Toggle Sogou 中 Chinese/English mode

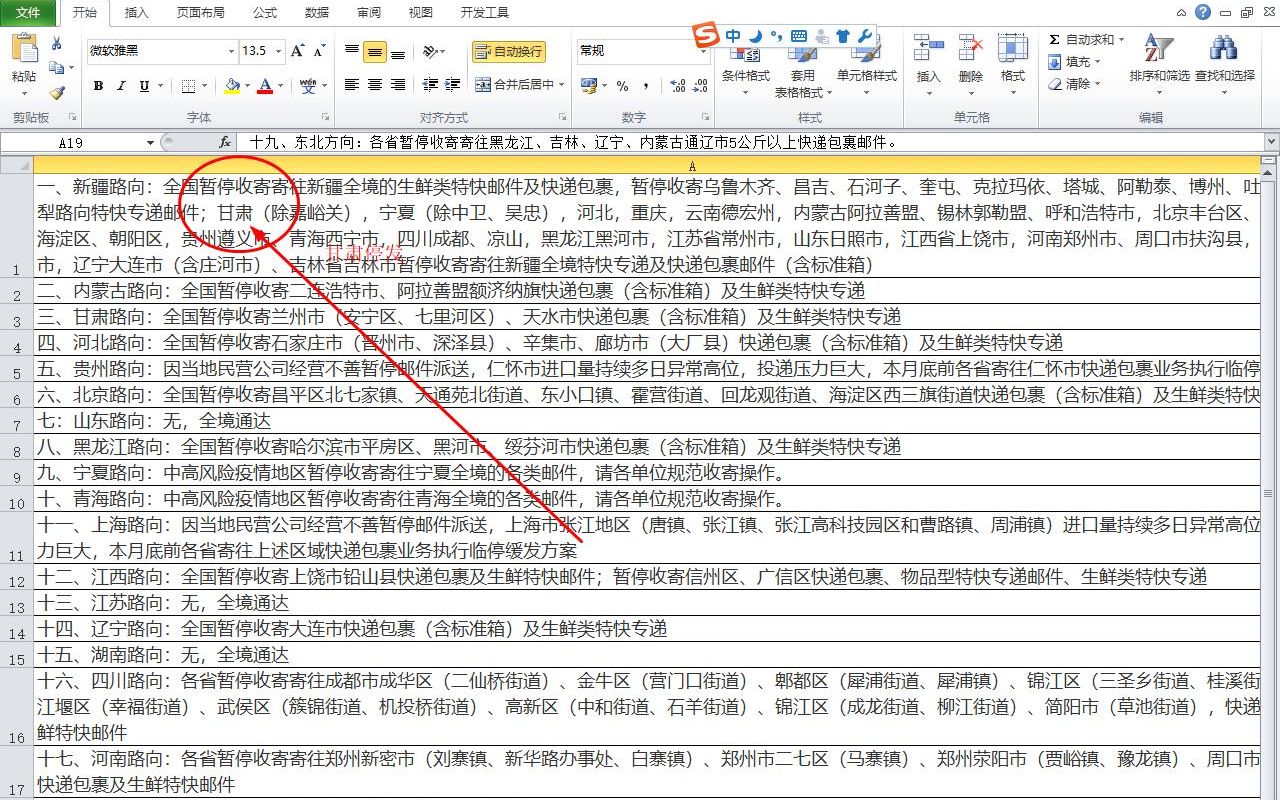734,36
